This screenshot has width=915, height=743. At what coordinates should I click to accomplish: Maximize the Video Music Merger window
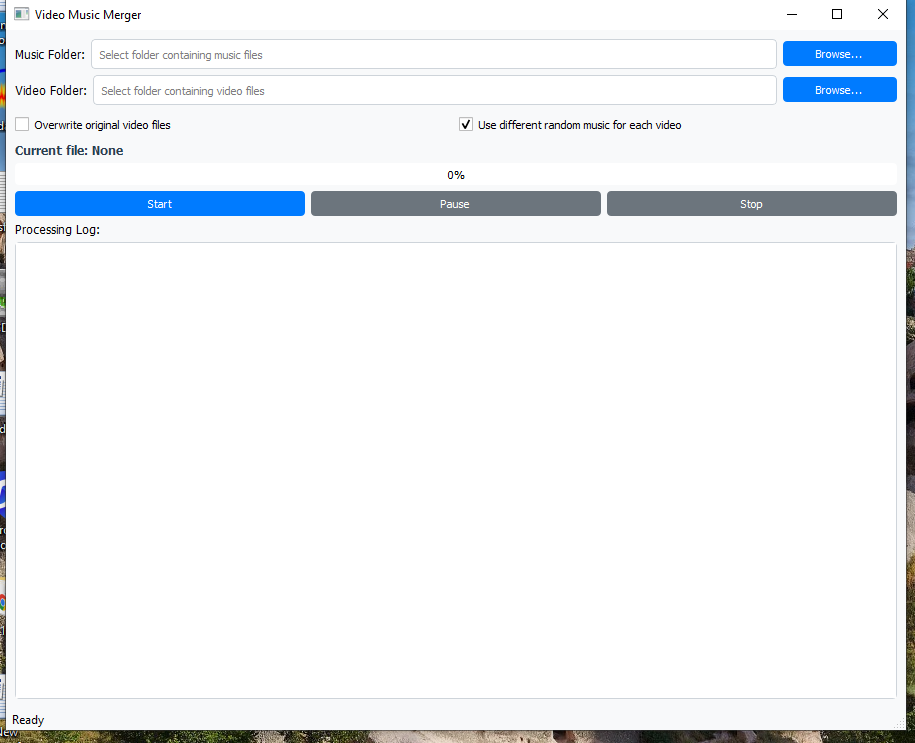click(x=837, y=15)
